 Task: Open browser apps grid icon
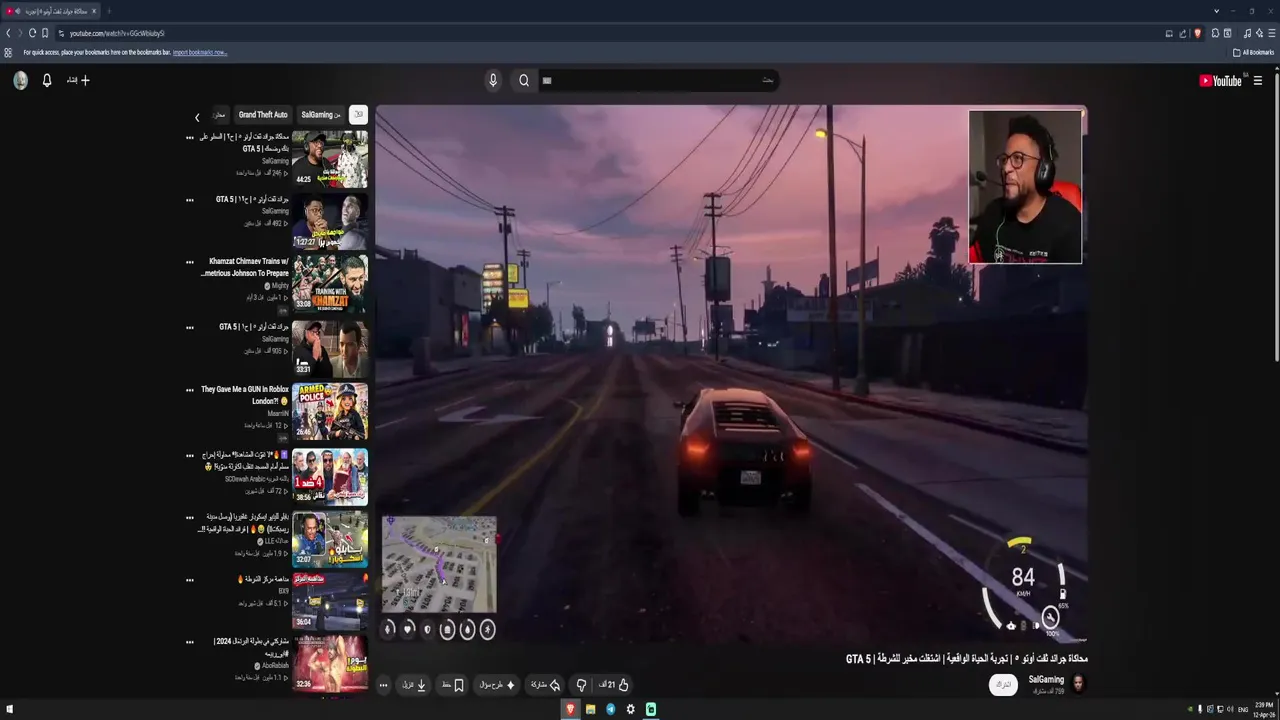(x=8, y=52)
